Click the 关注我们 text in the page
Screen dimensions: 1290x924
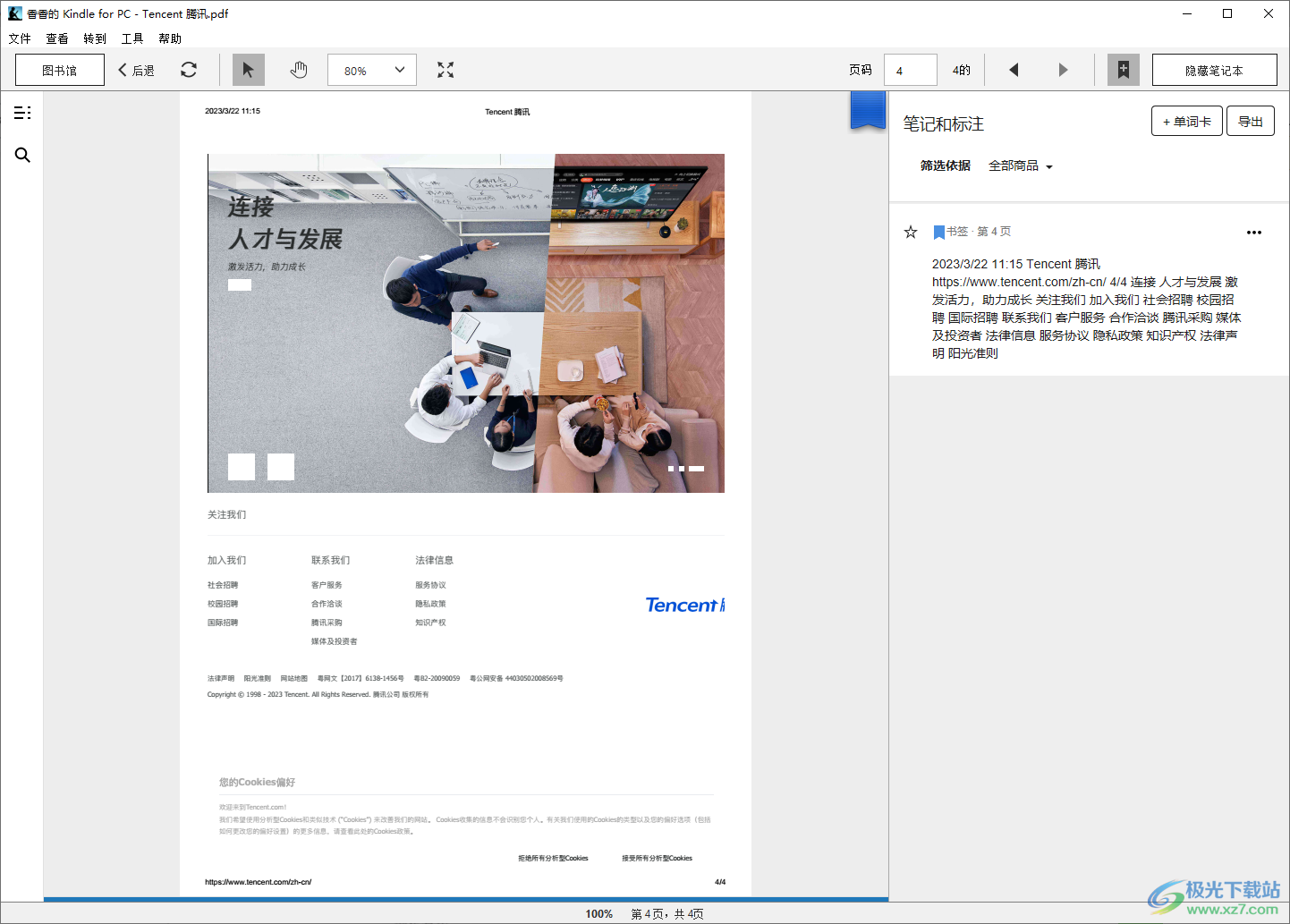pos(227,514)
